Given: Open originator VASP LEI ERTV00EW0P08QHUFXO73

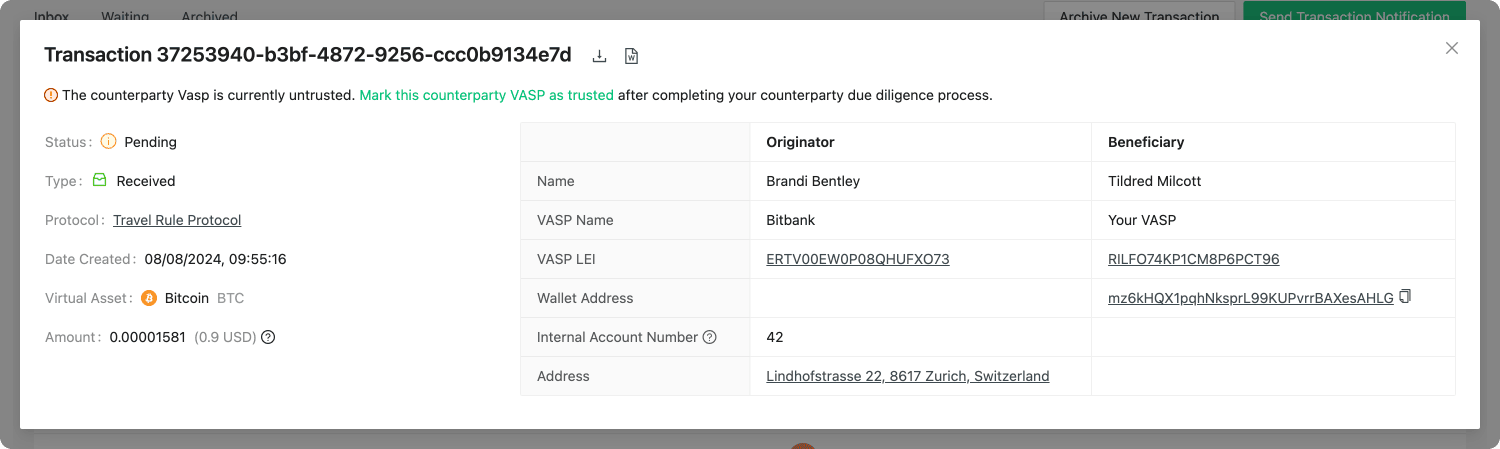Looking at the screenshot, I should [x=857, y=259].
